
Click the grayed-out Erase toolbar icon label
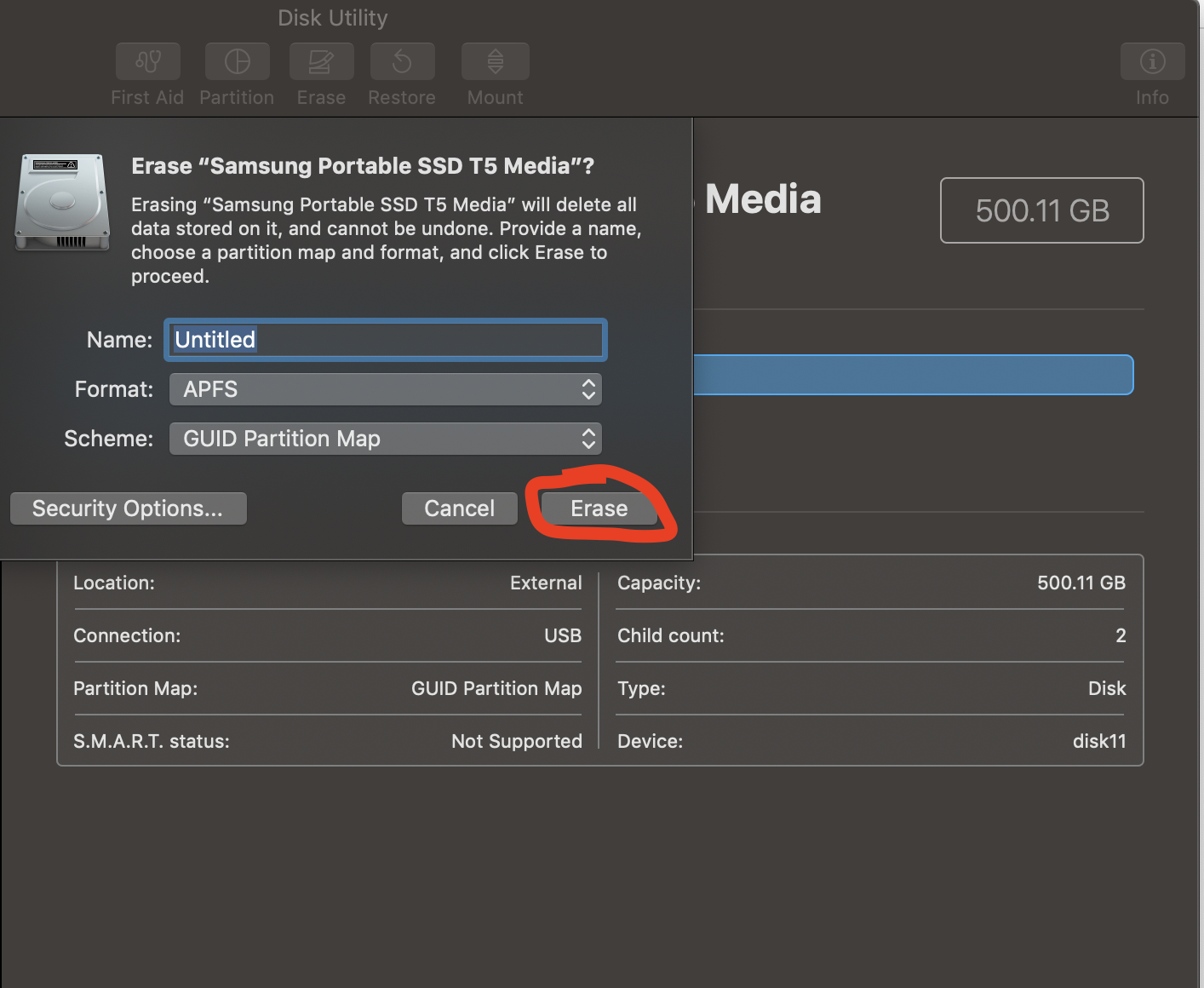tap(320, 97)
